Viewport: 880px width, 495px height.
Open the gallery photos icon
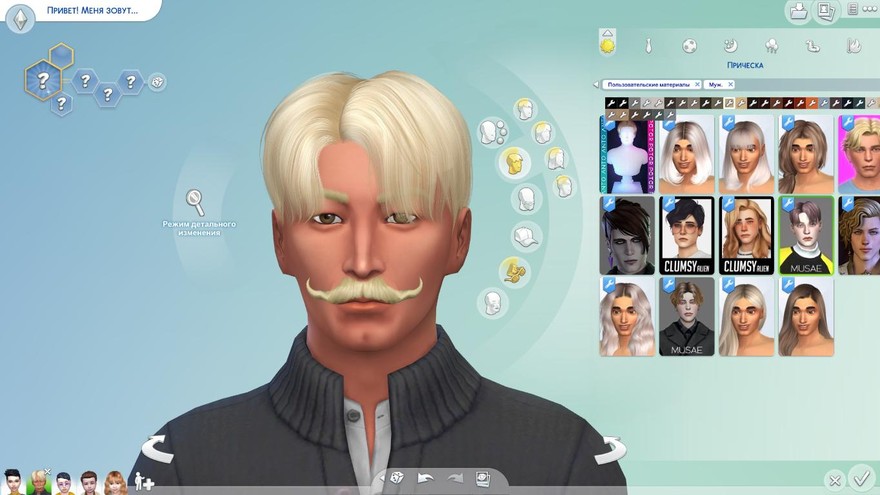pyautogui.click(x=826, y=12)
